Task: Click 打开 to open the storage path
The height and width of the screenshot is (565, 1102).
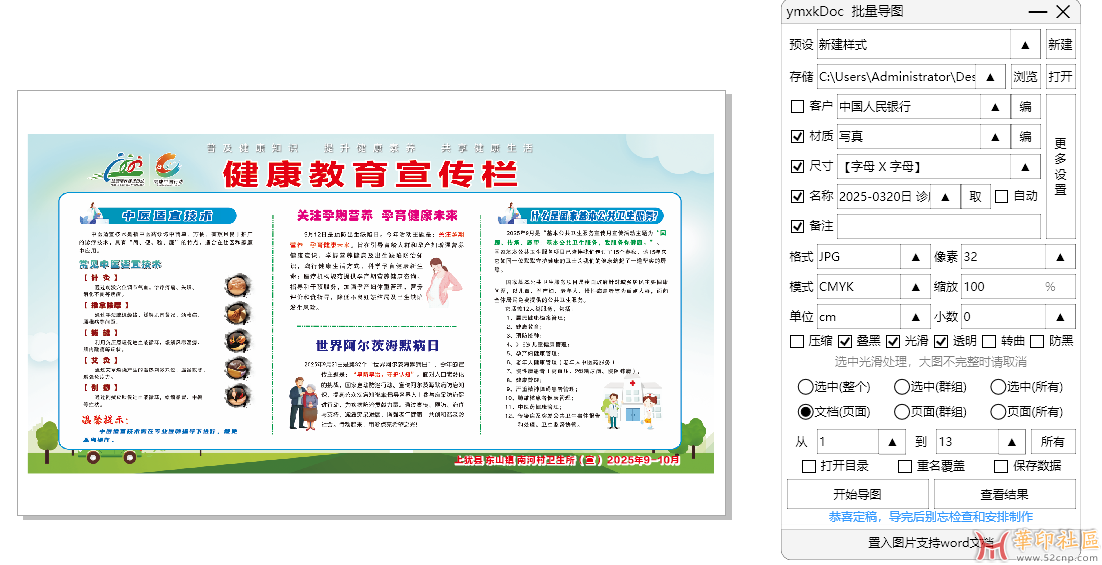Action: click(1060, 77)
